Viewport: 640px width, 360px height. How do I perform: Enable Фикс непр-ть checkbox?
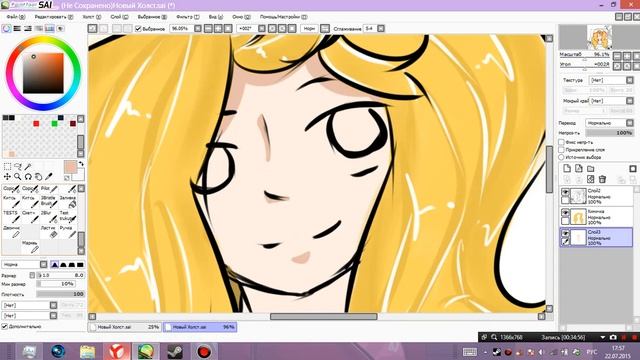tap(561, 142)
